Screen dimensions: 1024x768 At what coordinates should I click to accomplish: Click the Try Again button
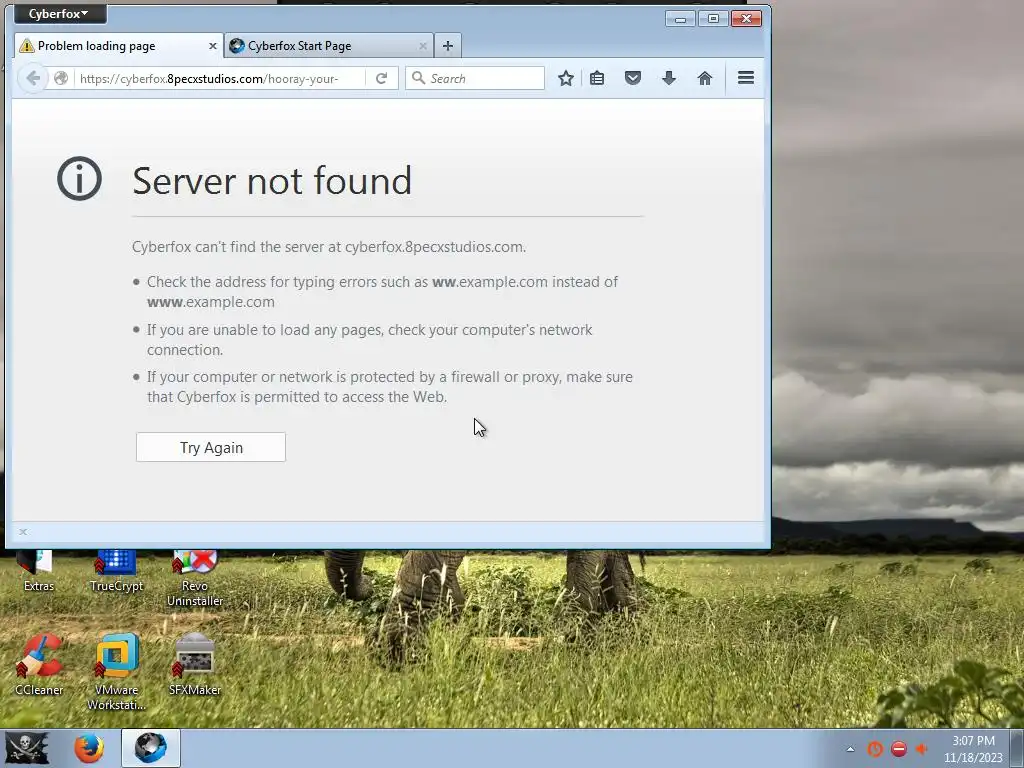point(211,447)
